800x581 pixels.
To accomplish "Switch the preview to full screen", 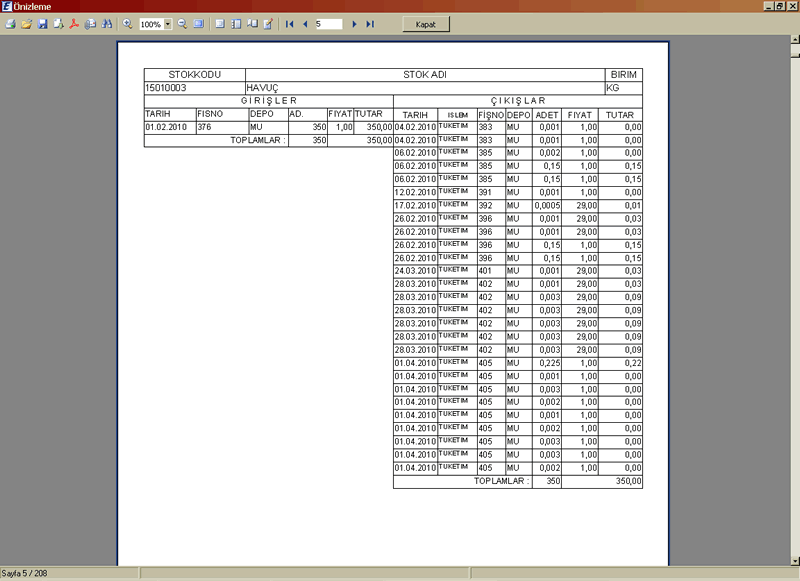I will (199, 23).
